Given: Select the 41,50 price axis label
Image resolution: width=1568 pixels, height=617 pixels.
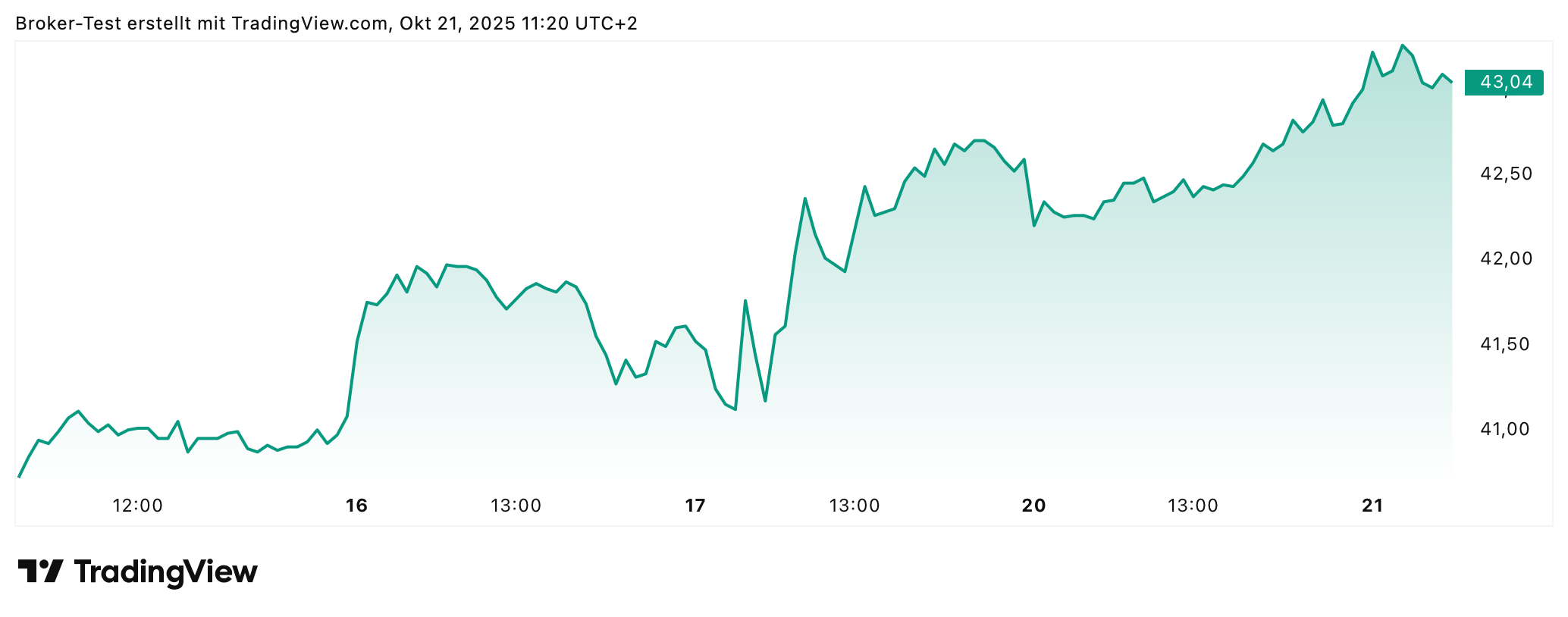Looking at the screenshot, I should 1506,344.
